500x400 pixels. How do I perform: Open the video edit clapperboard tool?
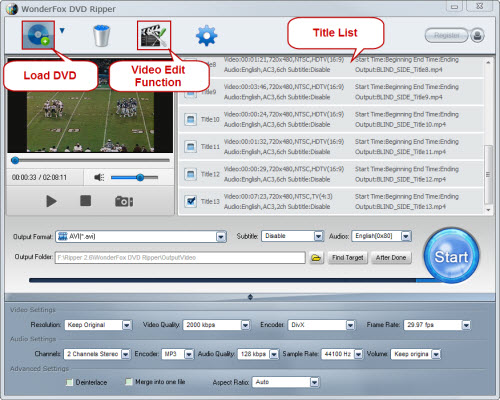click(x=154, y=35)
